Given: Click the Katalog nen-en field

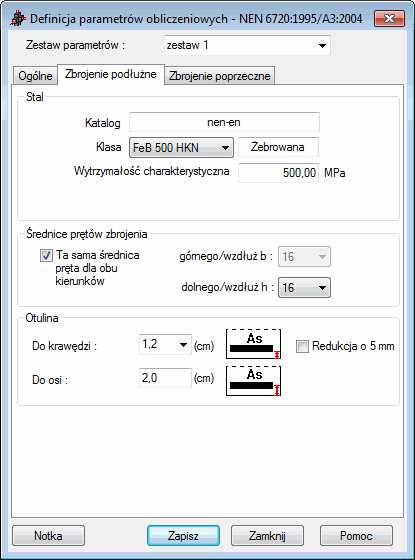Looking at the screenshot, I should pyautogui.click(x=224, y=122).
